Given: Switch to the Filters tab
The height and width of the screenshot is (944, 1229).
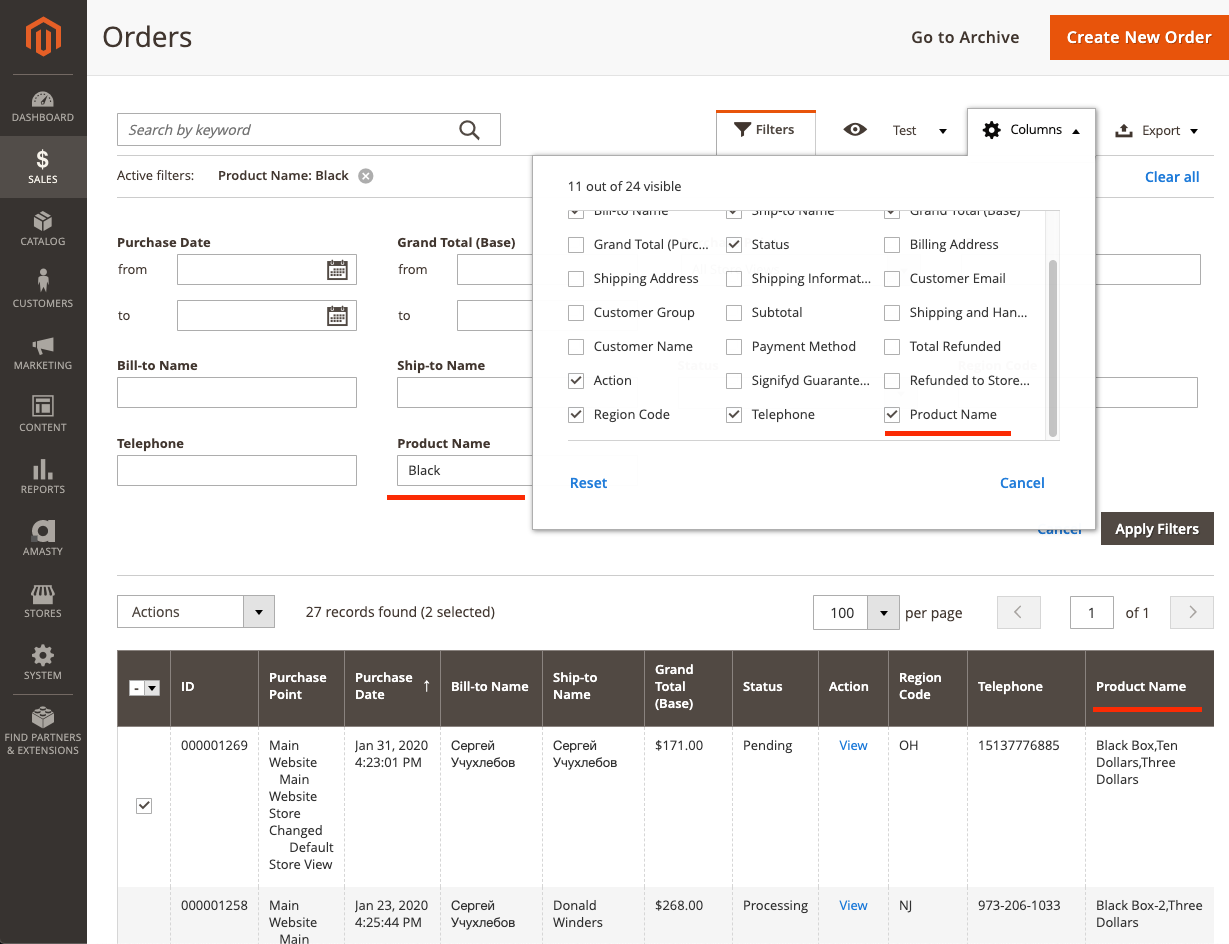Looking at the screenshot, I should click(x=765, y=129).
